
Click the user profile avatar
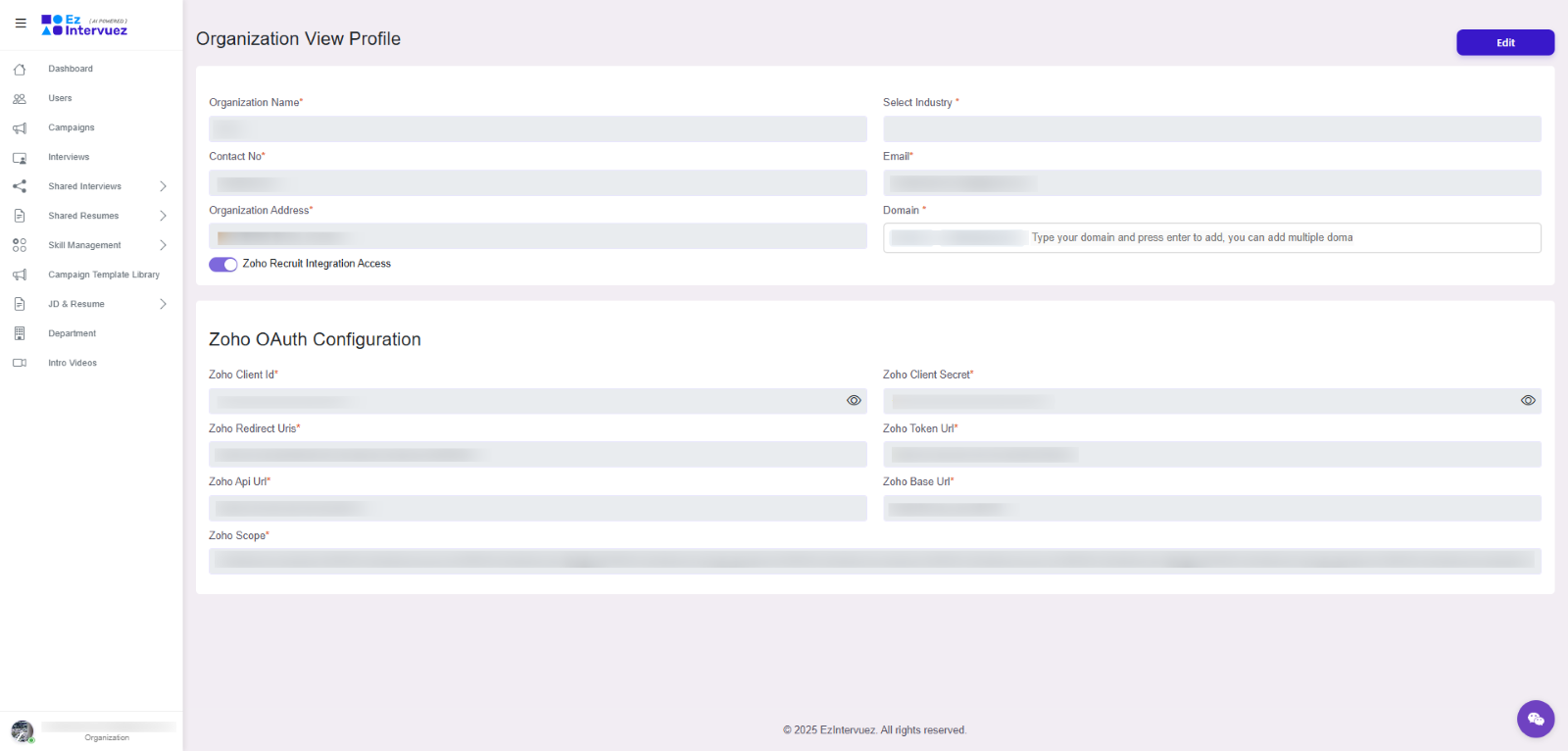click(x=23, y=731)
